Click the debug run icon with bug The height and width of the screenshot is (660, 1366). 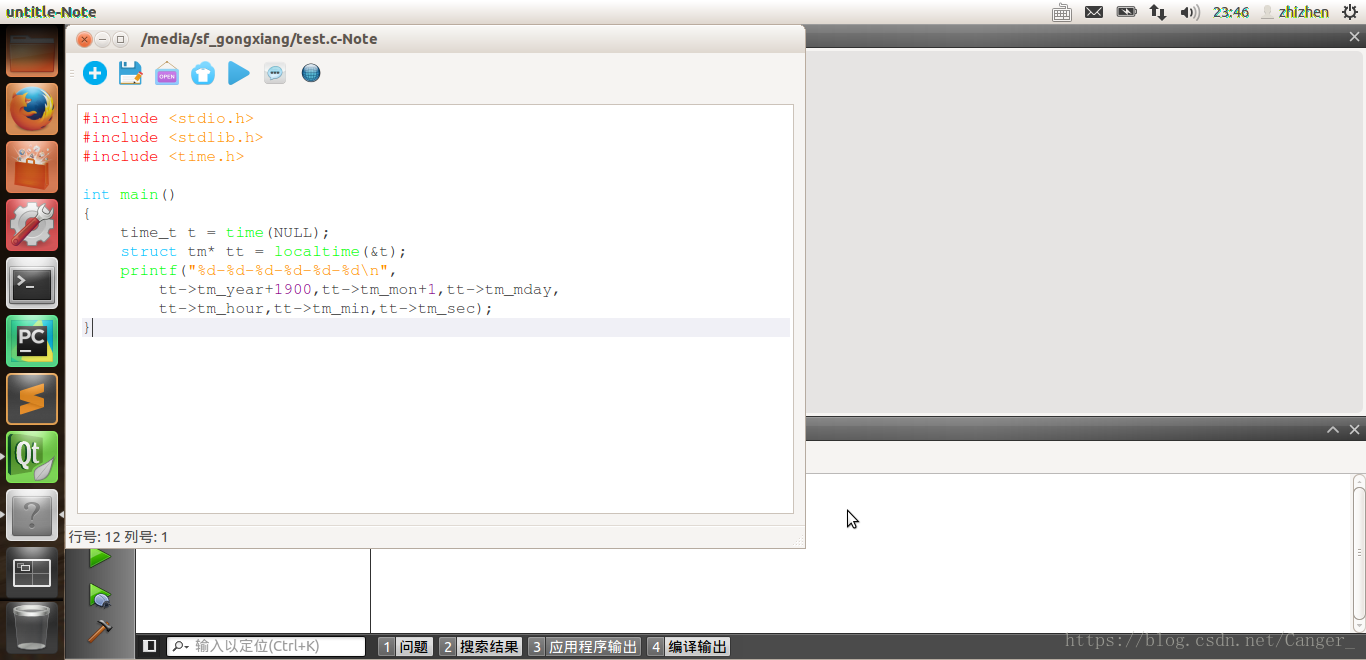click(x=100, y=596)
